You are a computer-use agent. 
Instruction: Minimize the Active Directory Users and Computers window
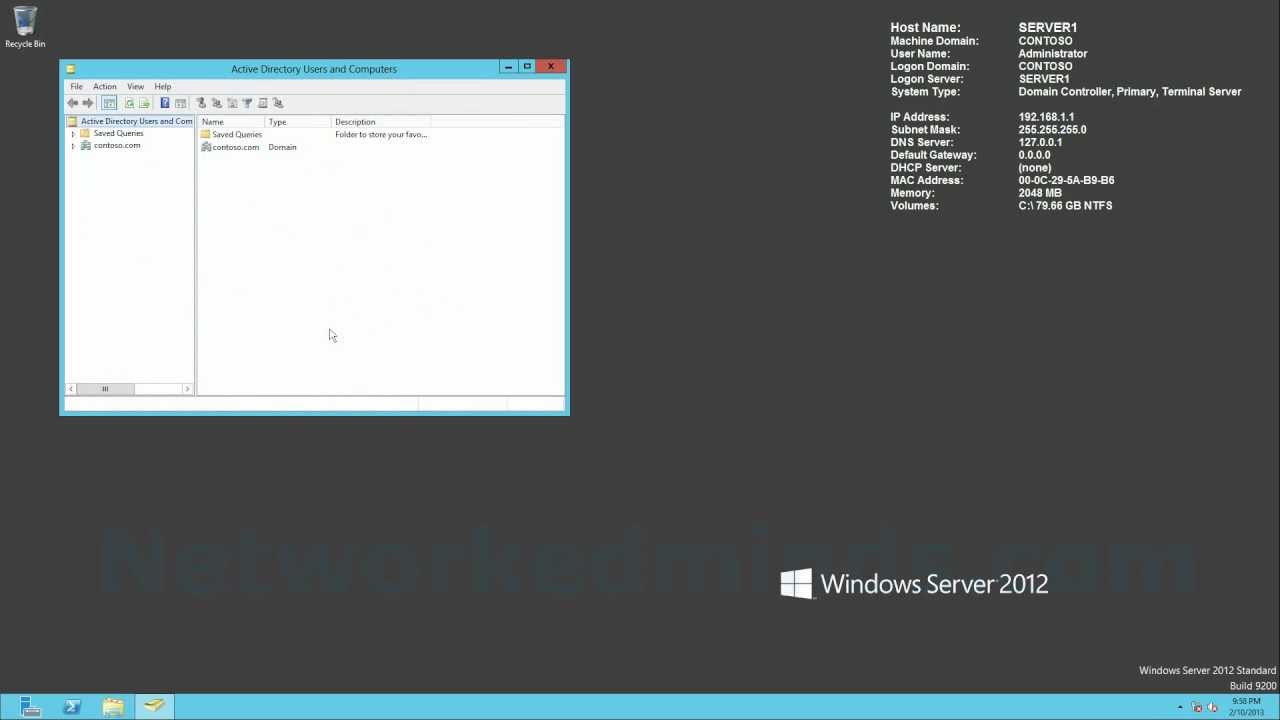(508, 67)
